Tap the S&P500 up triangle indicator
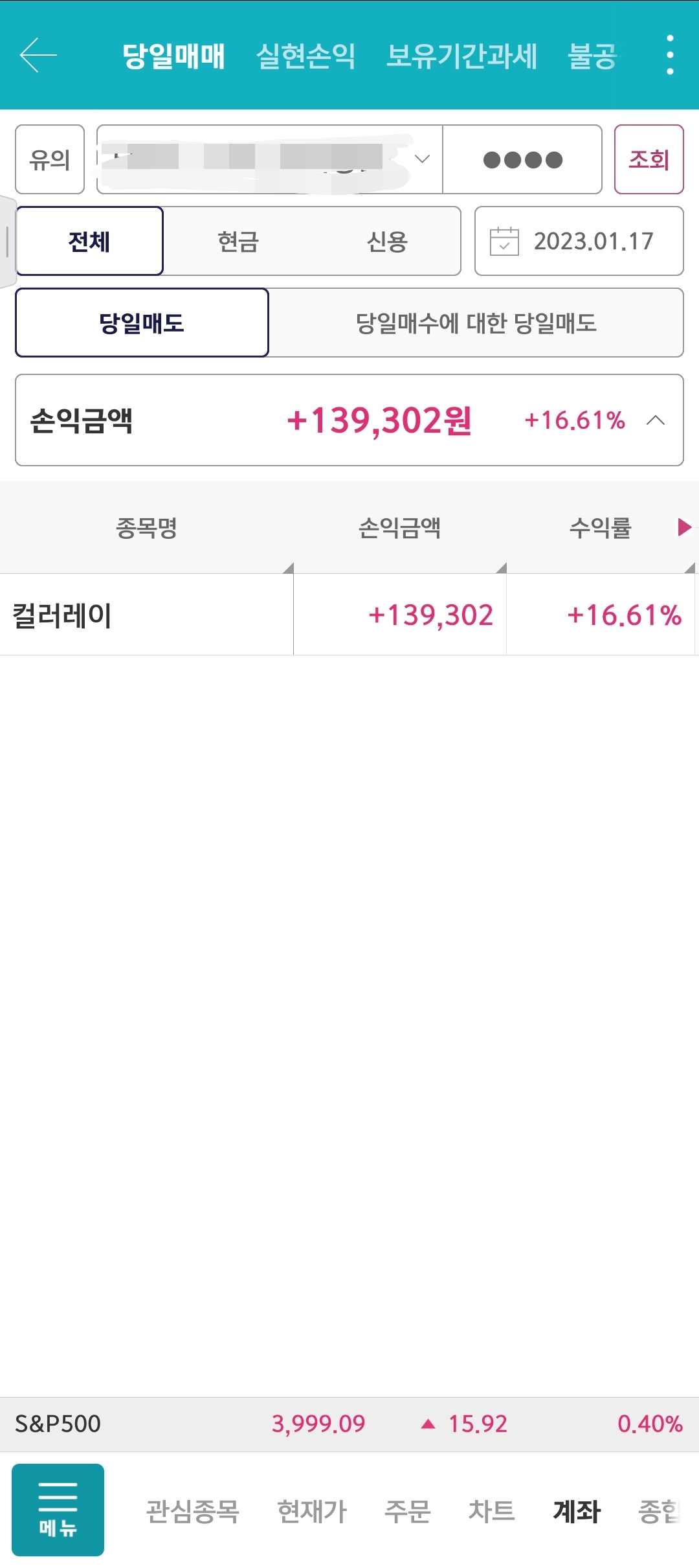The image size is (699, 1568). 428,1424
